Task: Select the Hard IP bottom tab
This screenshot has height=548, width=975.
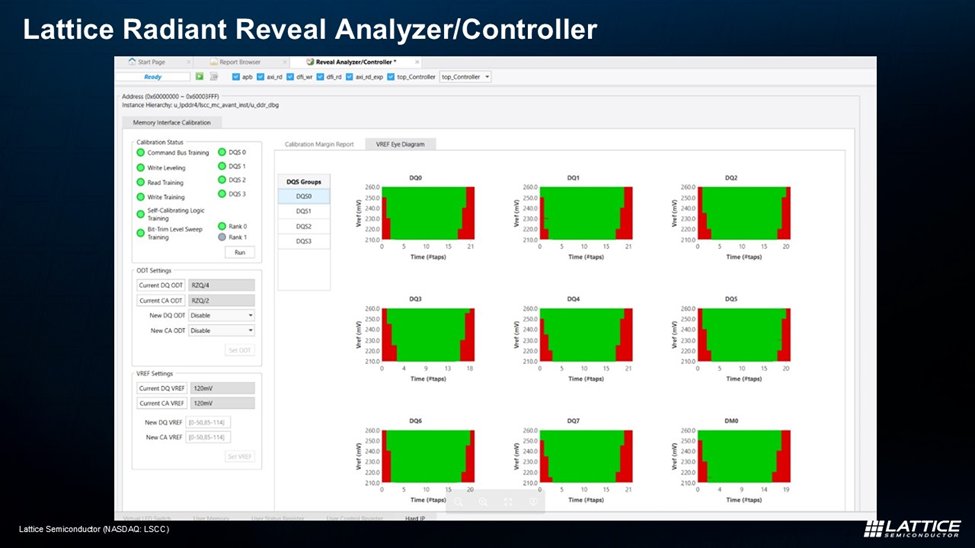Action: (x=415, y=518)
